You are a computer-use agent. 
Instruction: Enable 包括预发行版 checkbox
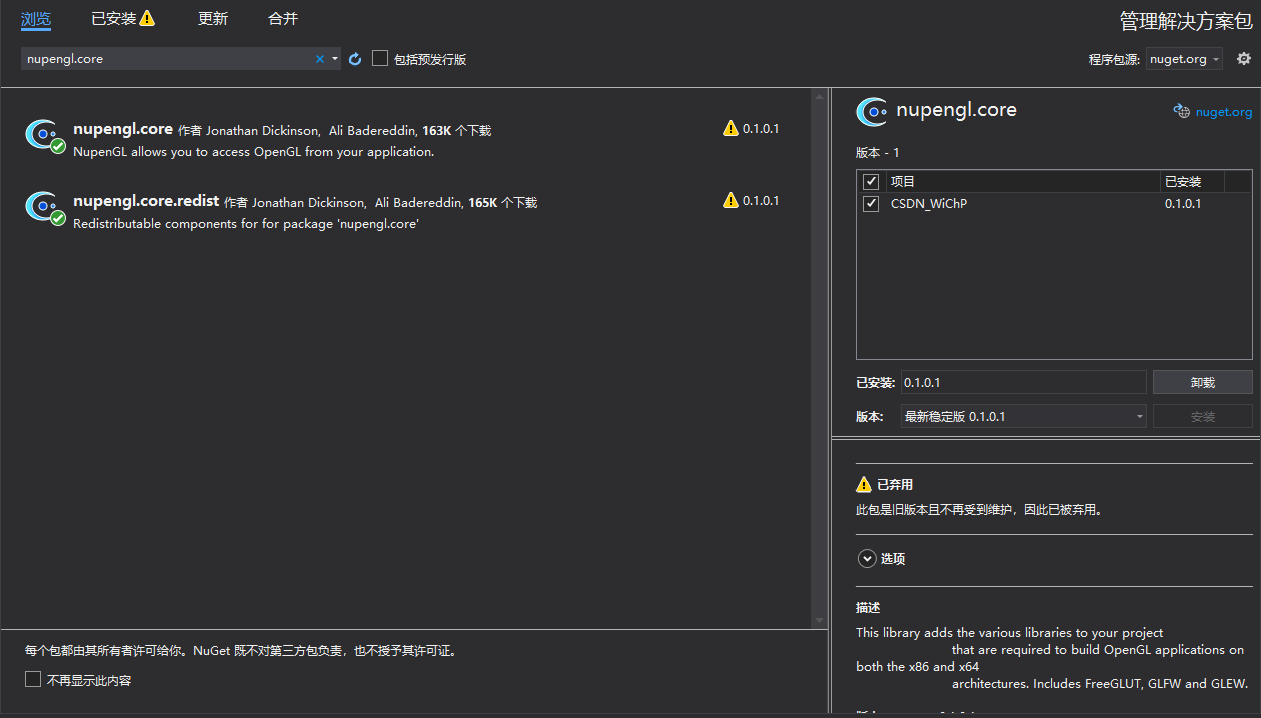pyautogui.click(x=380, y=58)
